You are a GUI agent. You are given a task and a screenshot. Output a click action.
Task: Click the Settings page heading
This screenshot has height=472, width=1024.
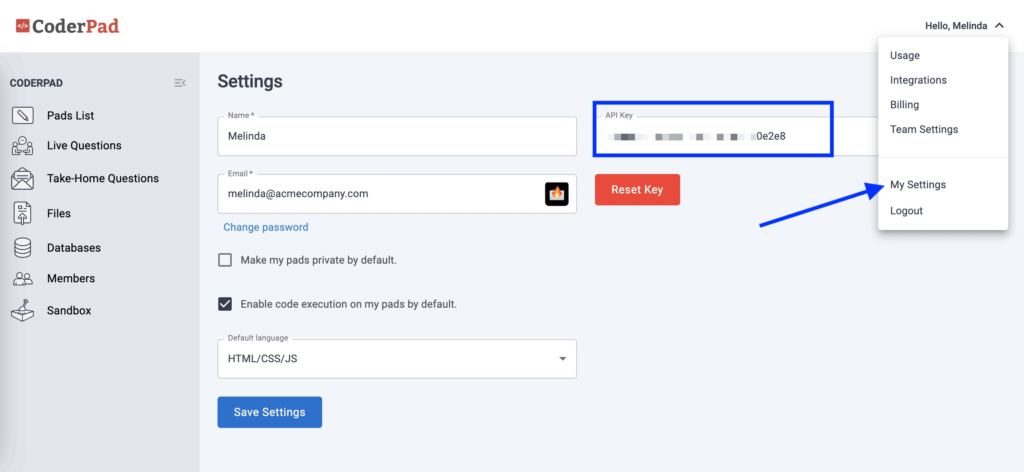click(250, 82)
